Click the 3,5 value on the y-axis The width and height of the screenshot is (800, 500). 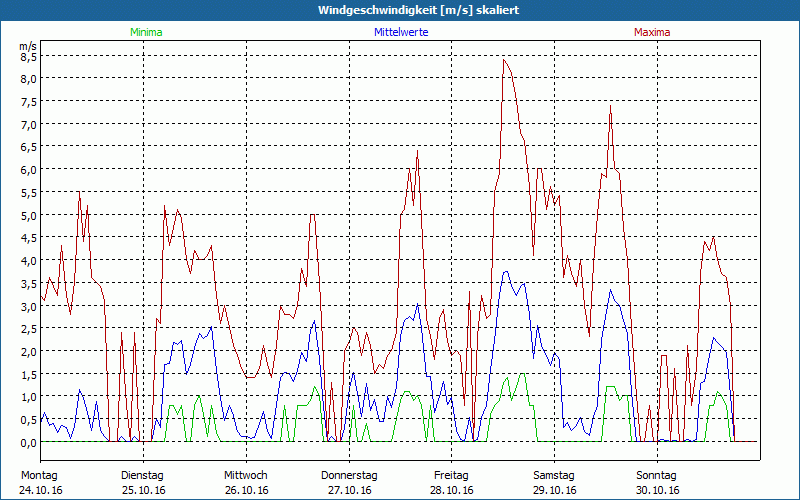tap(28, 284)
